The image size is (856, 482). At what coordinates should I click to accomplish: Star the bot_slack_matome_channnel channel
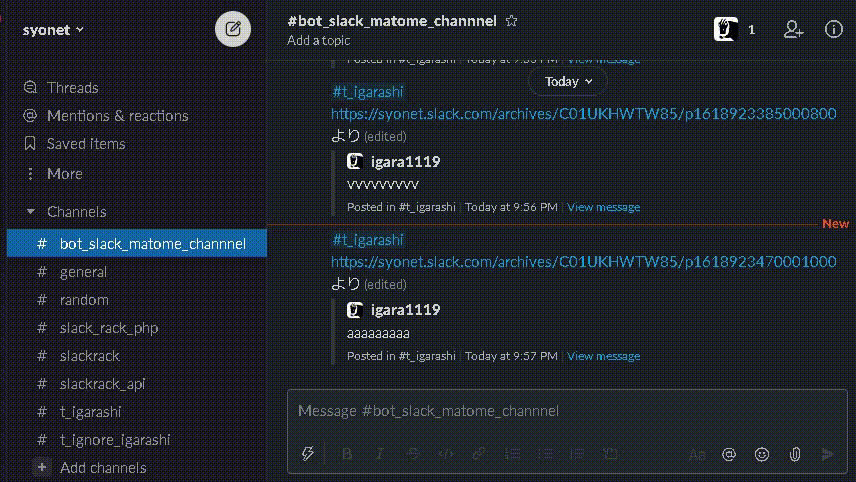(x=511, y=21)
